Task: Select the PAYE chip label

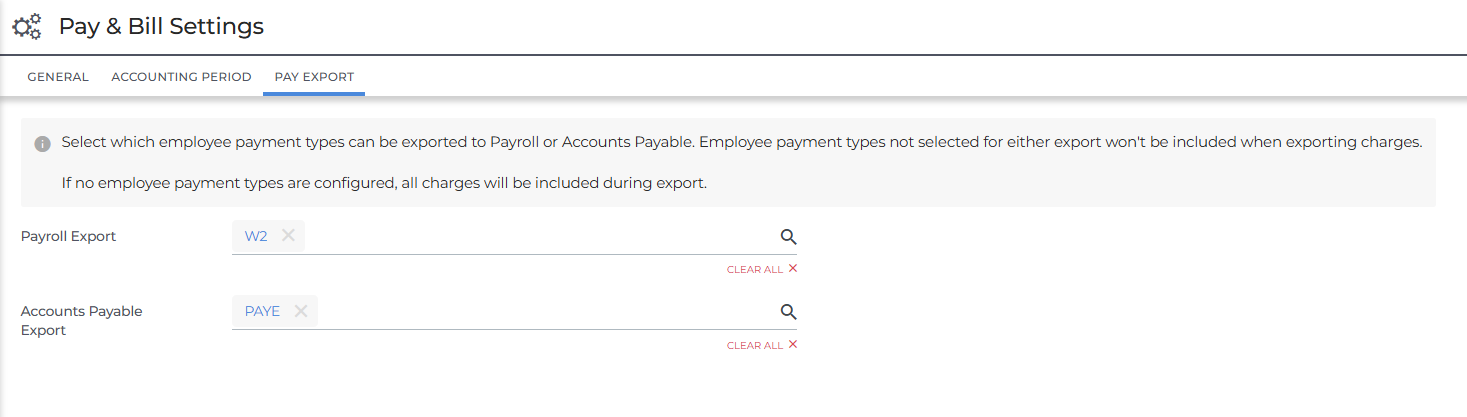Action: pyautogui.click(x=262, y=311)
